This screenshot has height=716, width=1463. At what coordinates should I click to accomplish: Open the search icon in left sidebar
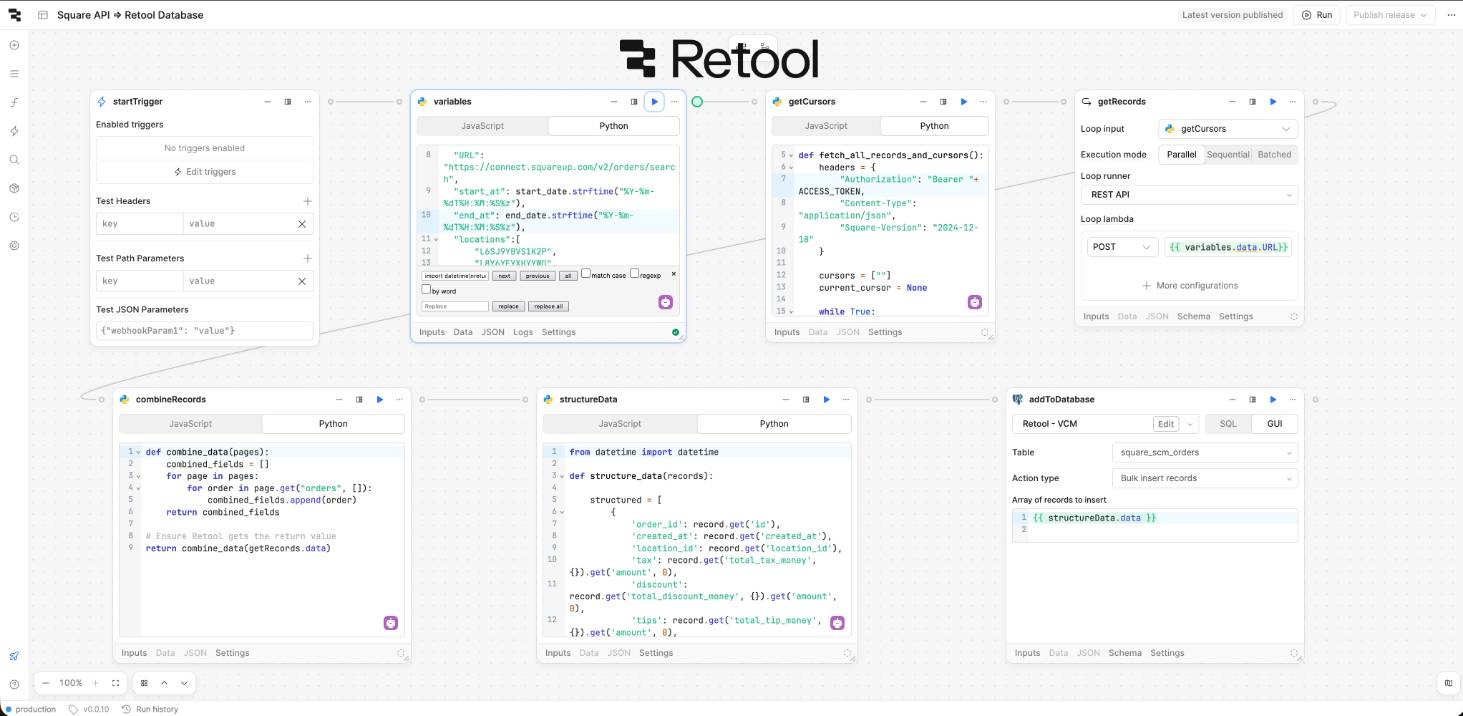14,159
